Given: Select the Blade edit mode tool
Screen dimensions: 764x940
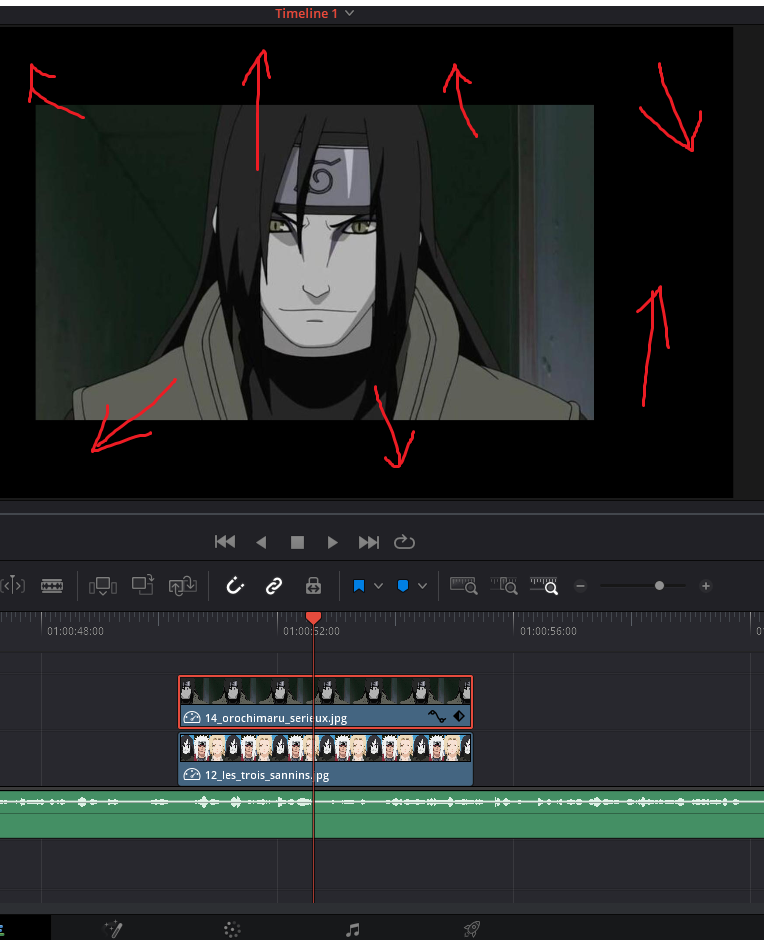Looking at the screenshot, I should click(x=52, y=586).
